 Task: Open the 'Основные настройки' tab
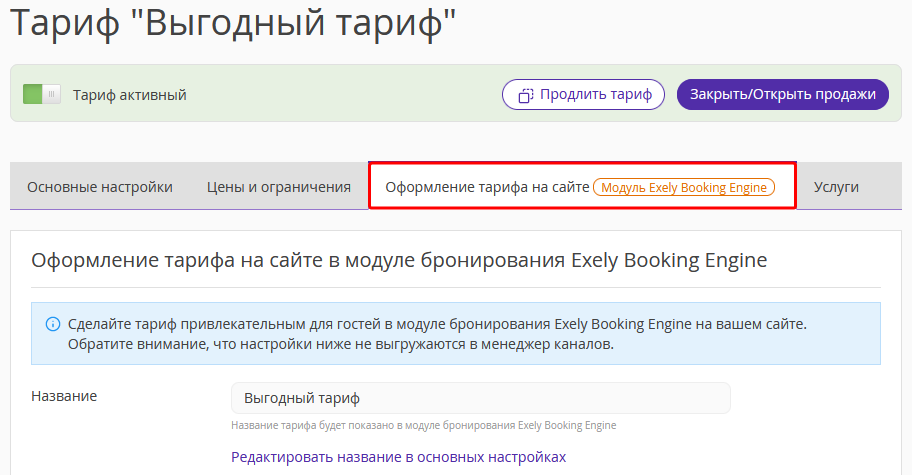(100, 187)
